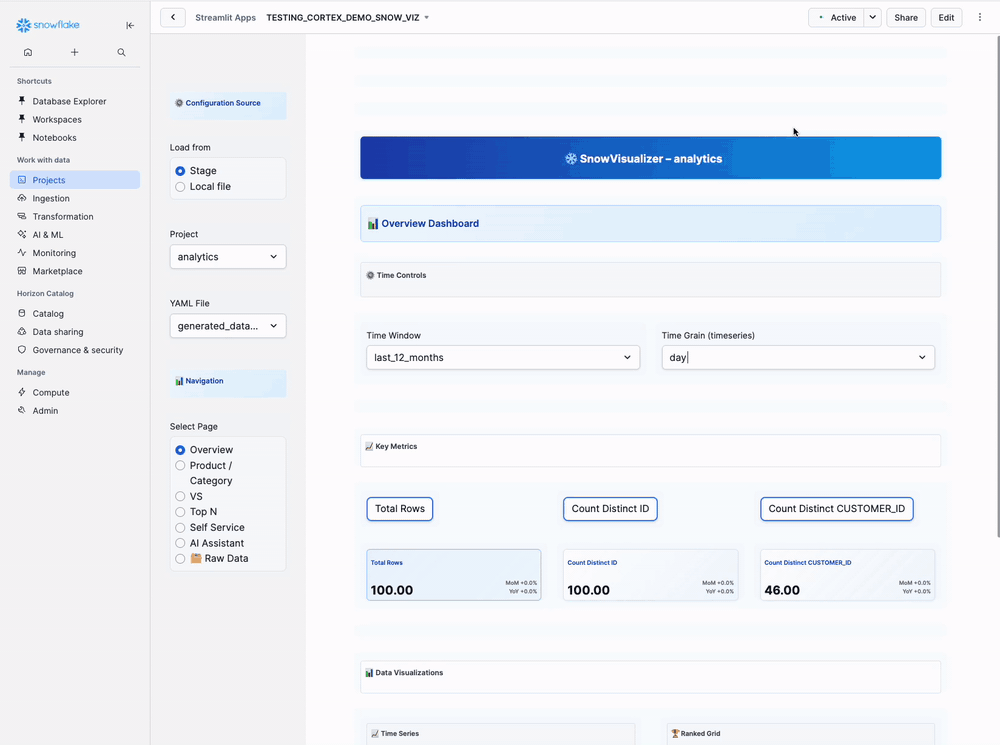Expand the Time Window dropdown

[503, 357]
